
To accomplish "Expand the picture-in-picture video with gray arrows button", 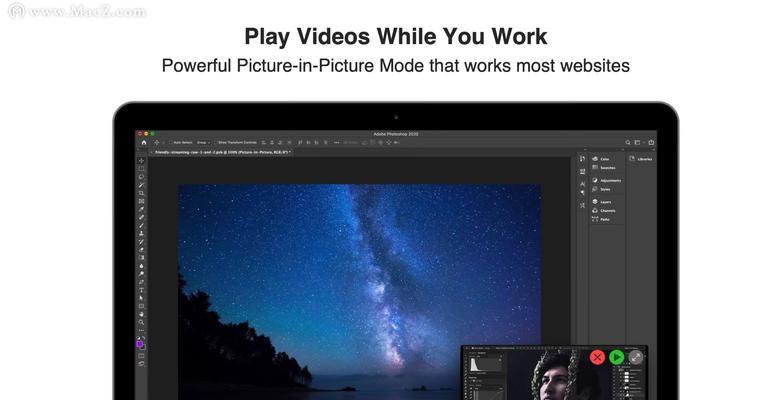I will click(x=636, y=357).
